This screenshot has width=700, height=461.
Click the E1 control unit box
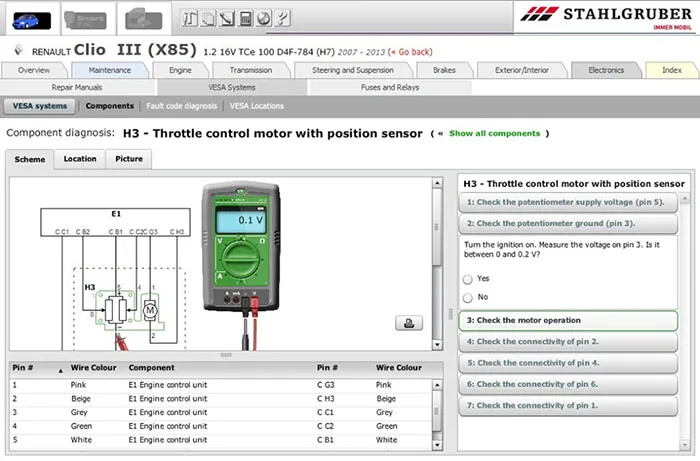pos(116,222)
